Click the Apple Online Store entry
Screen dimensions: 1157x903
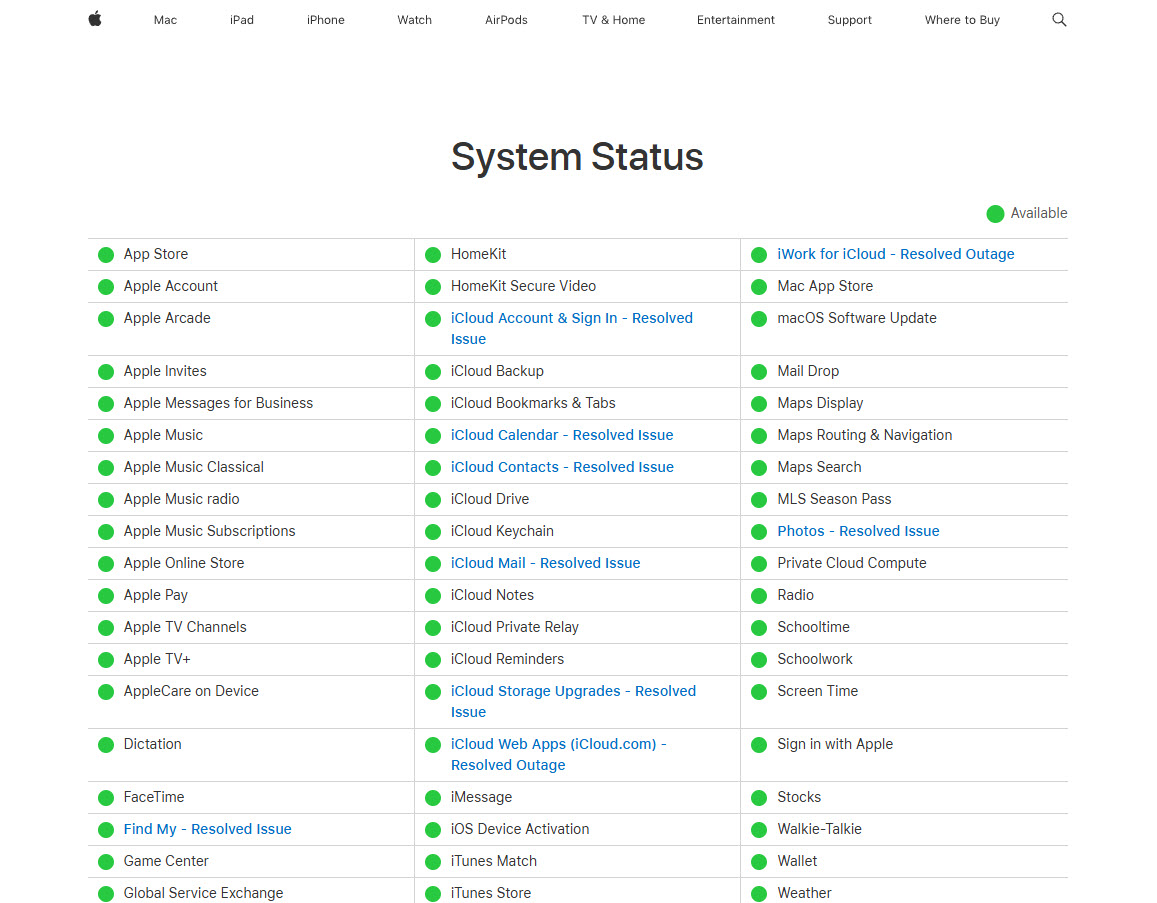point(184,563)
